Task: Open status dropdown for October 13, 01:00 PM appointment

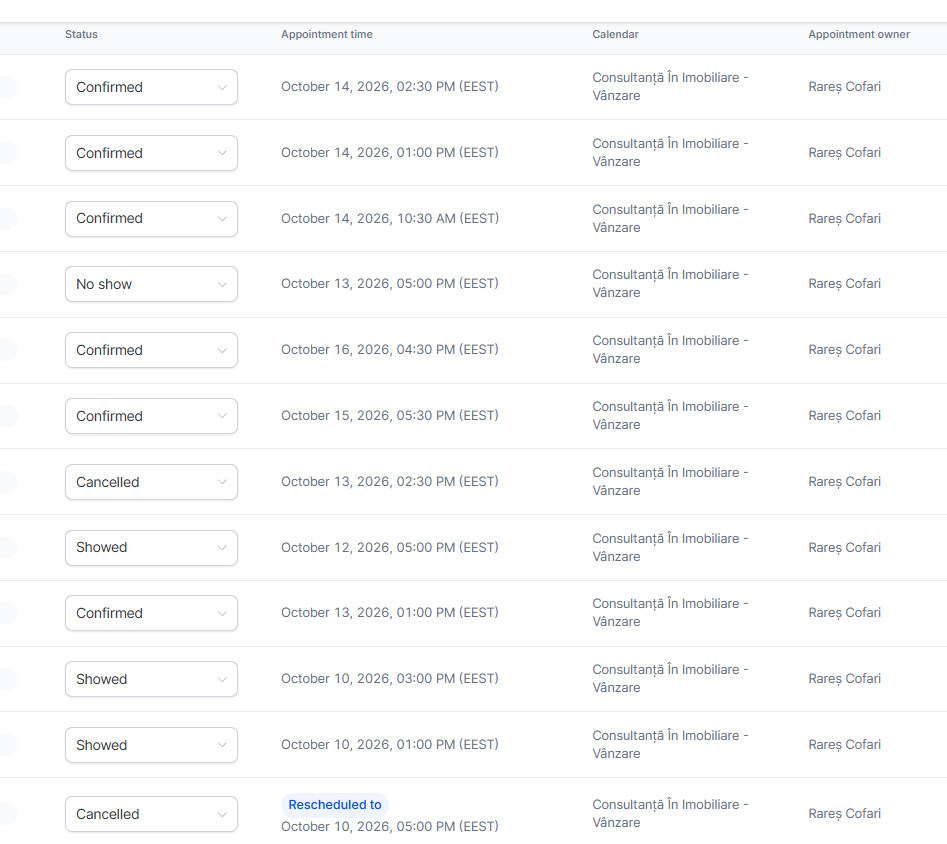Action: point(151,613)
